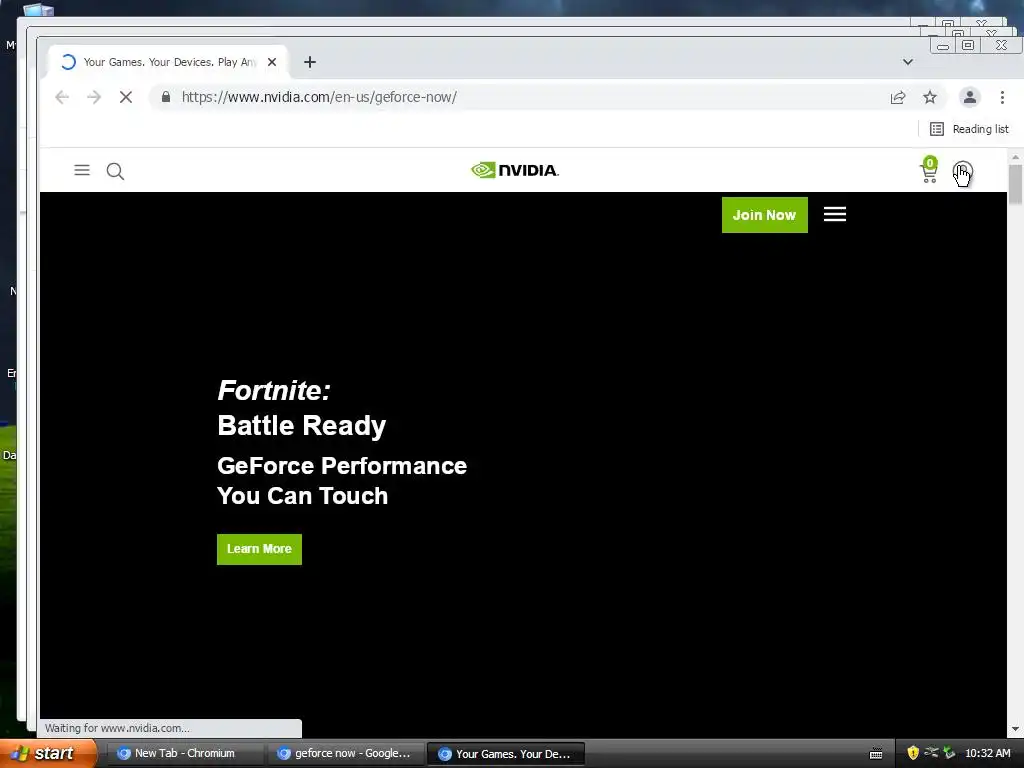Share this page icon
The height and width of the screenshot is (768, 1024).
tap(898, 97)
